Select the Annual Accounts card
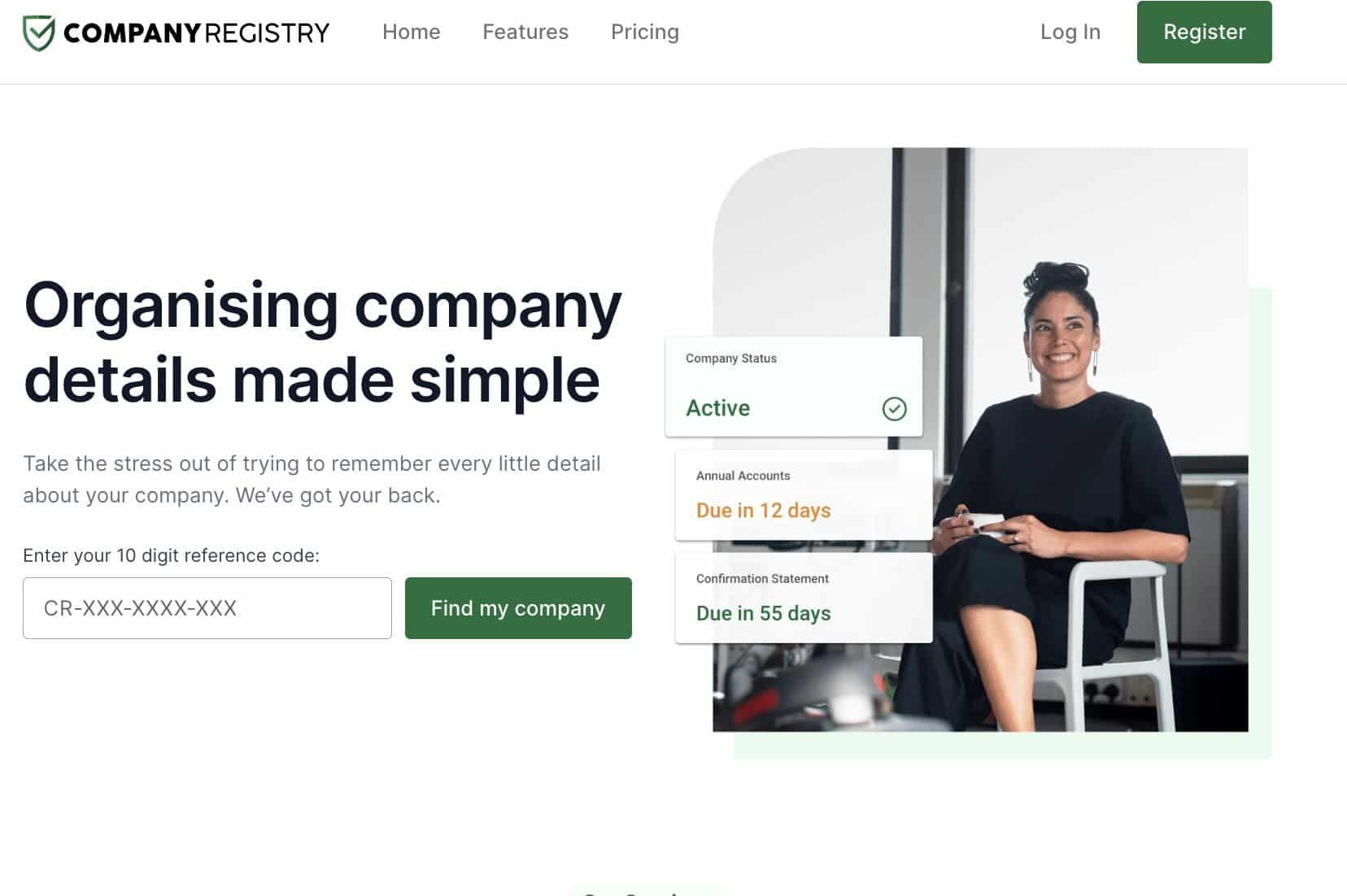This screenshot has height=896, width=1347. point(804,495)
